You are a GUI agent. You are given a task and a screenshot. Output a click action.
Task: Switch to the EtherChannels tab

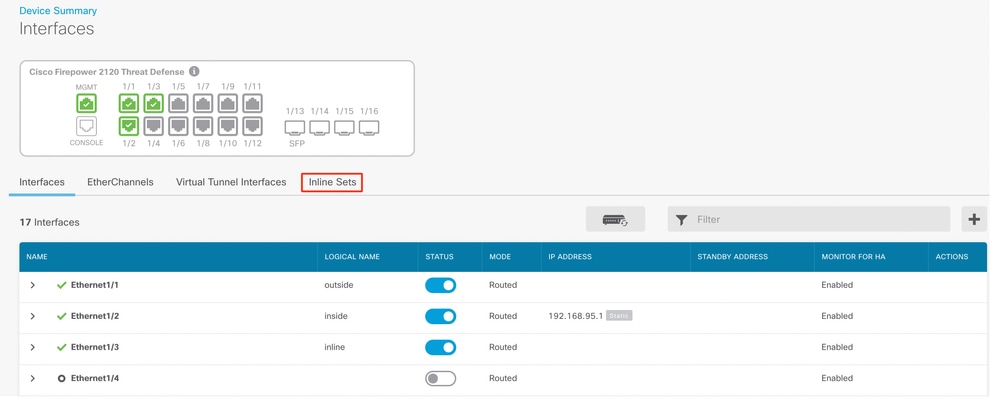coord(120,182)
